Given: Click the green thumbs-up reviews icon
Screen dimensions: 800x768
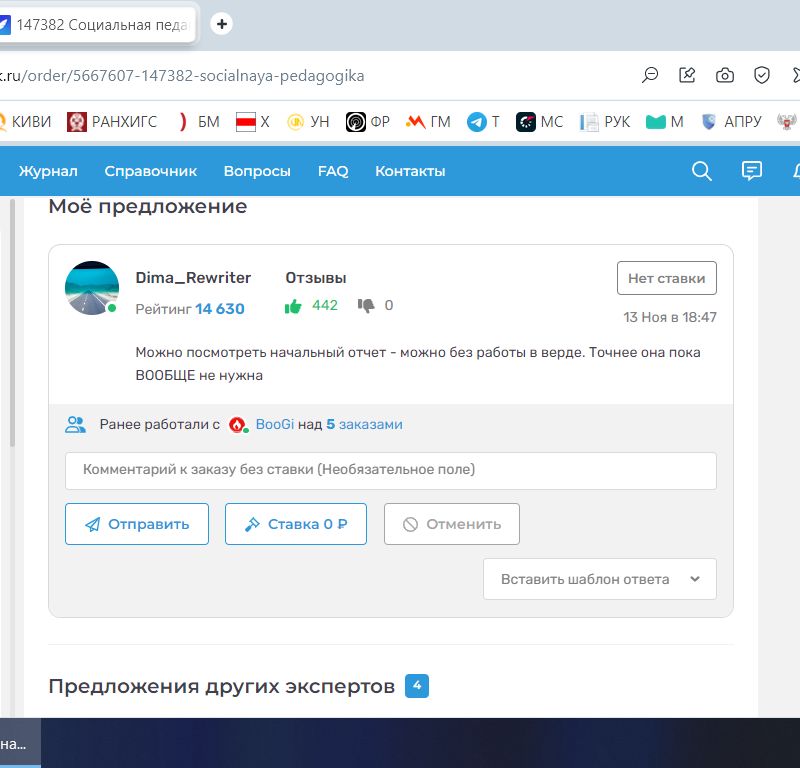Looking at the screenshot, I should click(293, 306).
